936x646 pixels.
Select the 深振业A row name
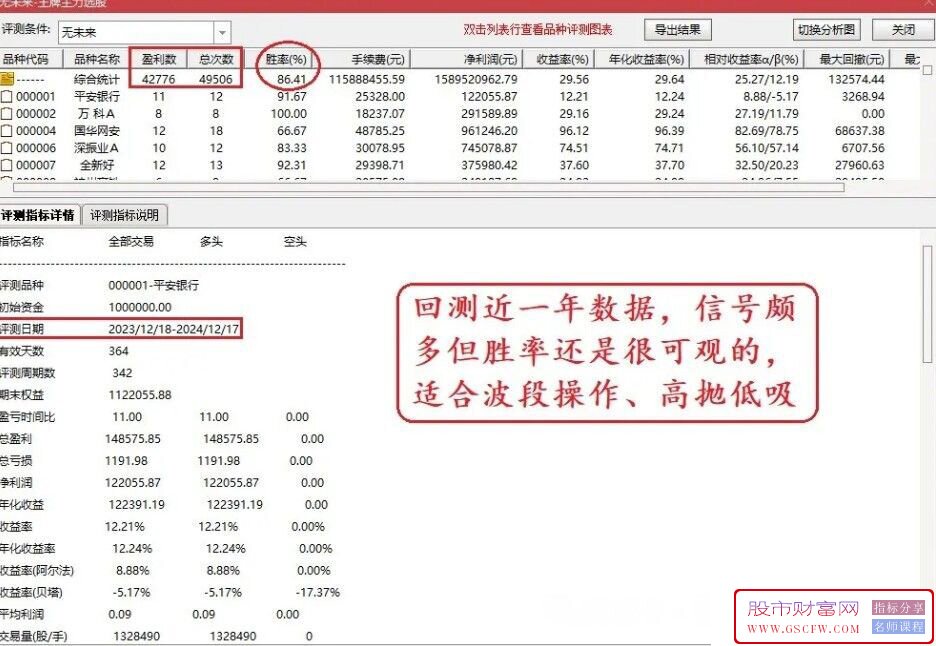(x=96, y=148)
